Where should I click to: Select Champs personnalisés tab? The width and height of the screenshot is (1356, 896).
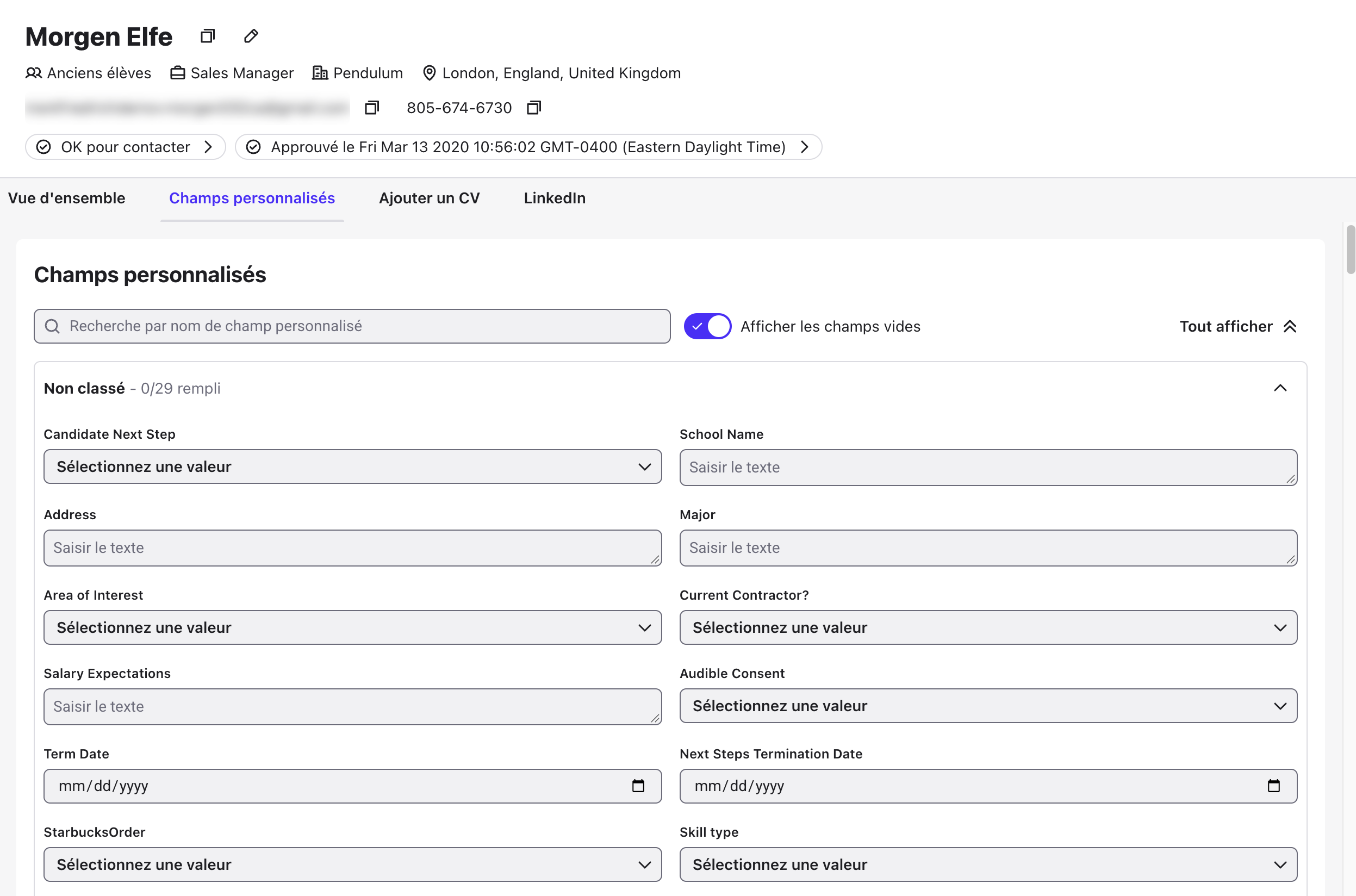tap(252, 198)
